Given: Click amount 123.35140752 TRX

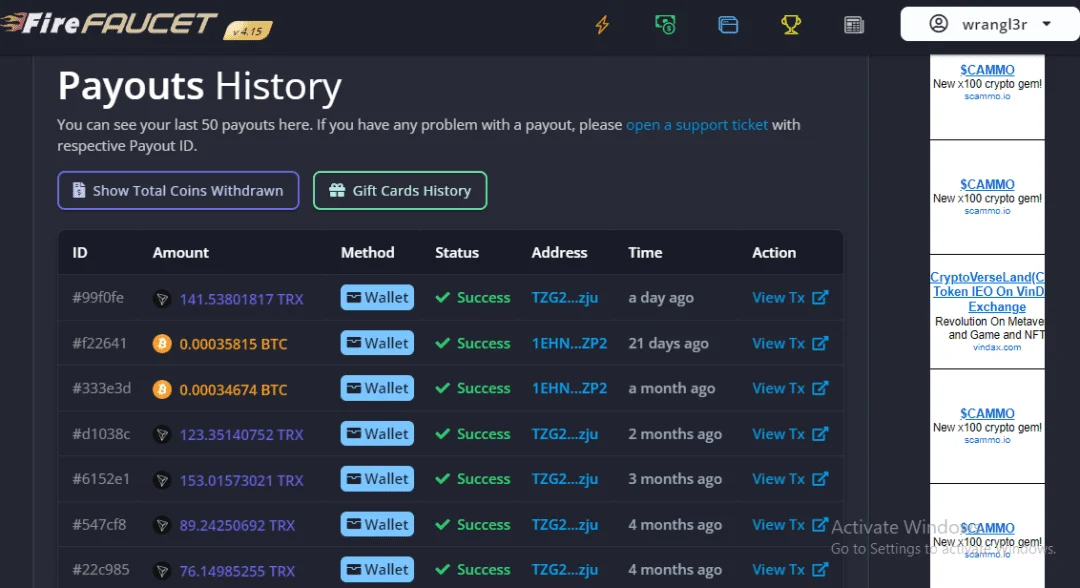Looking at the screenshot, I should coord(241,434).
